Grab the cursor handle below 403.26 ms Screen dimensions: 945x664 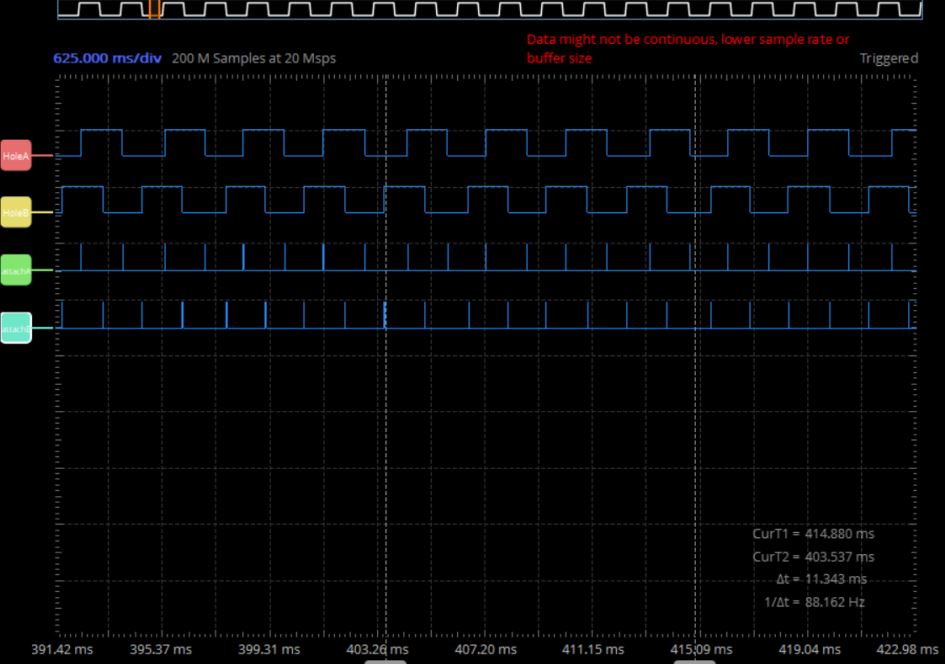click(x=385, y=660)
